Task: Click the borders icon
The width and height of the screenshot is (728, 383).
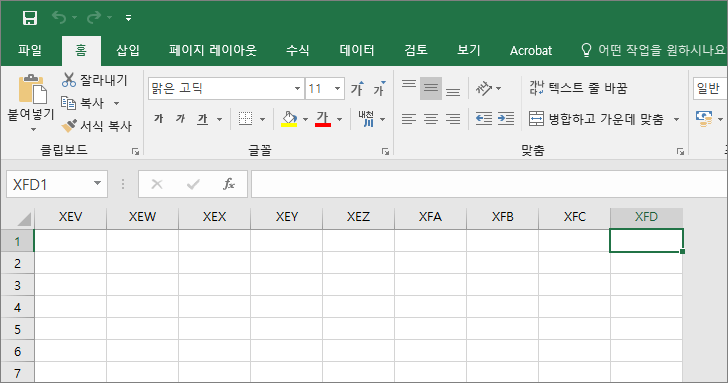Action: (x=246, y=119)
